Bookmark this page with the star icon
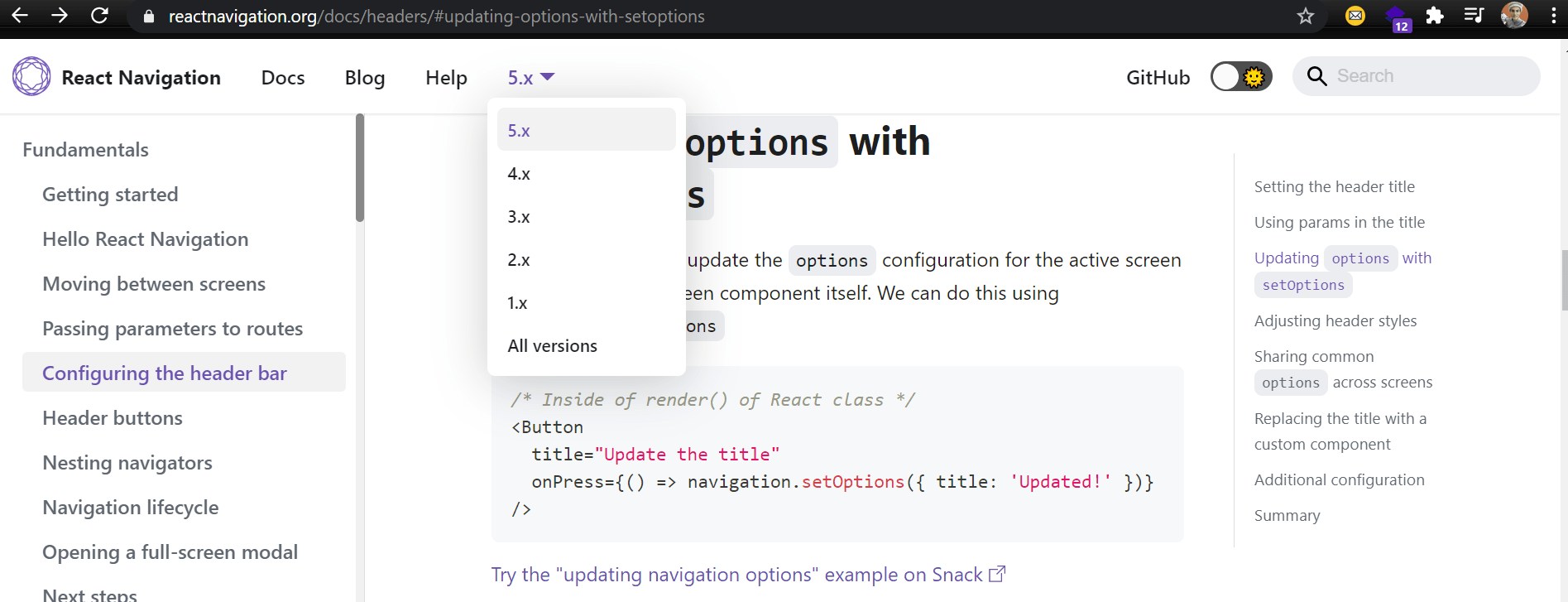1568x602 pixels. point(1306,16)
